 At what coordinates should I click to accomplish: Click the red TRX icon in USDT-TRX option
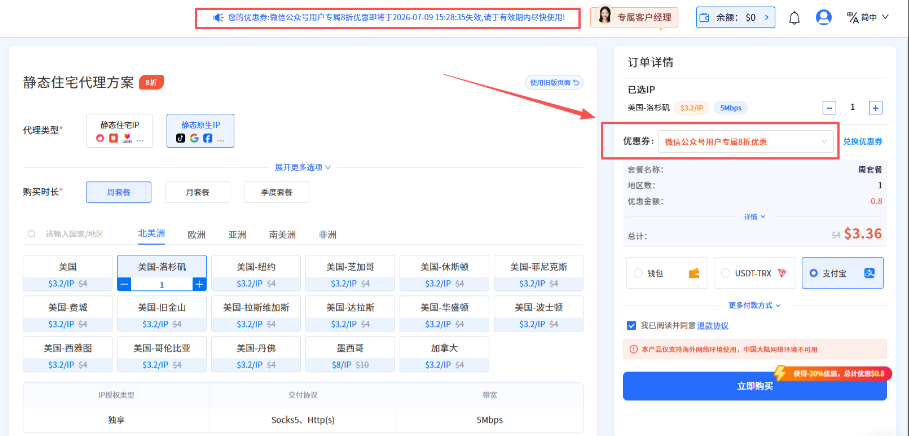click(x=782, y=273)
